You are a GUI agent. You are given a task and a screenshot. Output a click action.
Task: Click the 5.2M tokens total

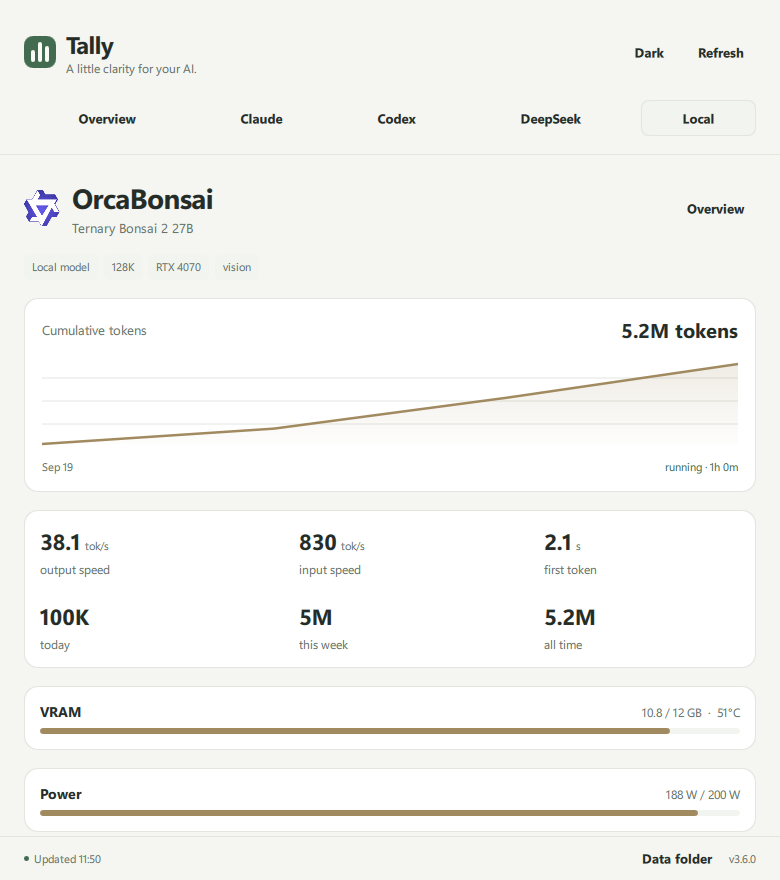coord(680,331)
